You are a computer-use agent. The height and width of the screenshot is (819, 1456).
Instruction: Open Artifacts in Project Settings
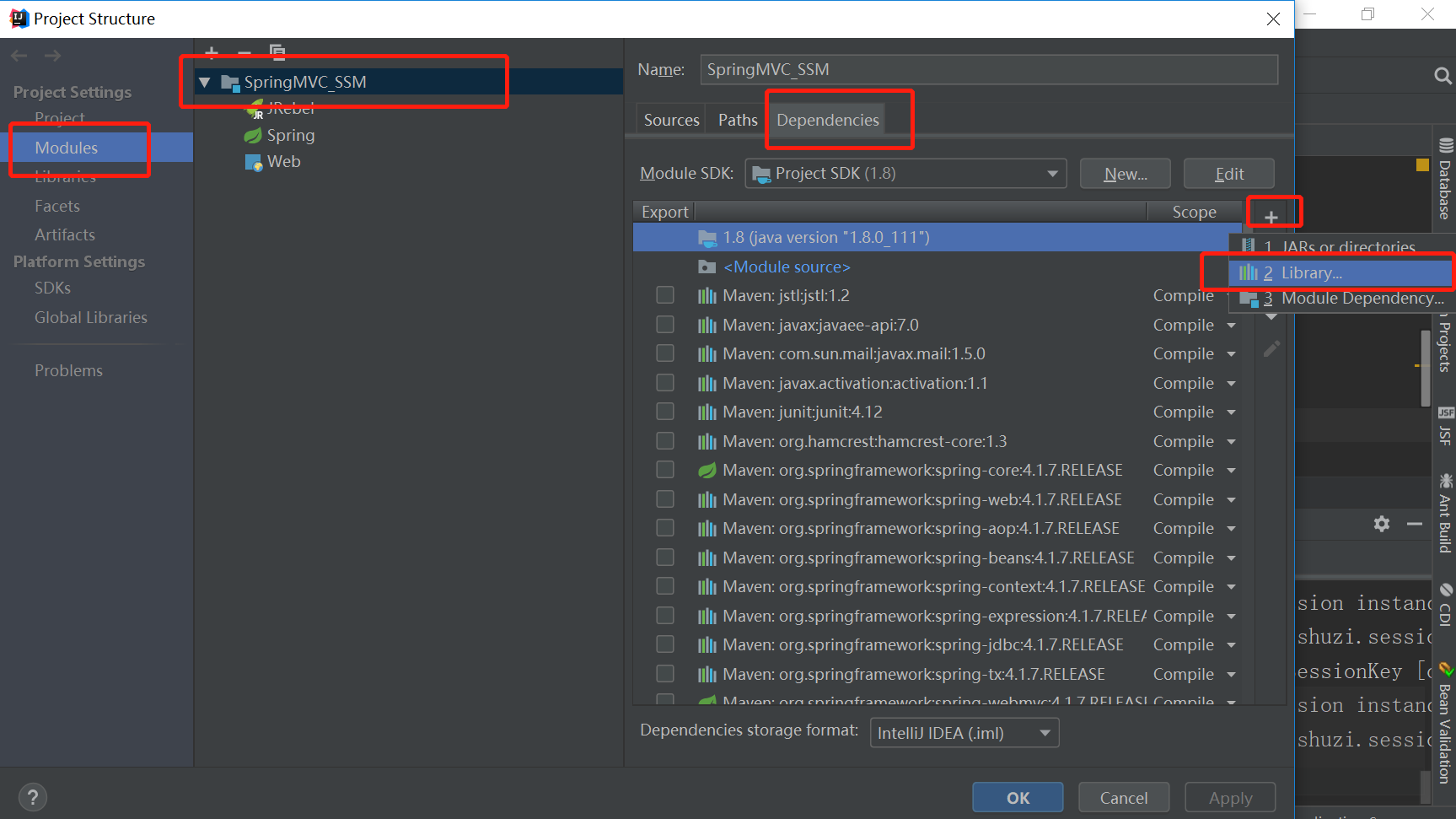[x=65, y=234]
